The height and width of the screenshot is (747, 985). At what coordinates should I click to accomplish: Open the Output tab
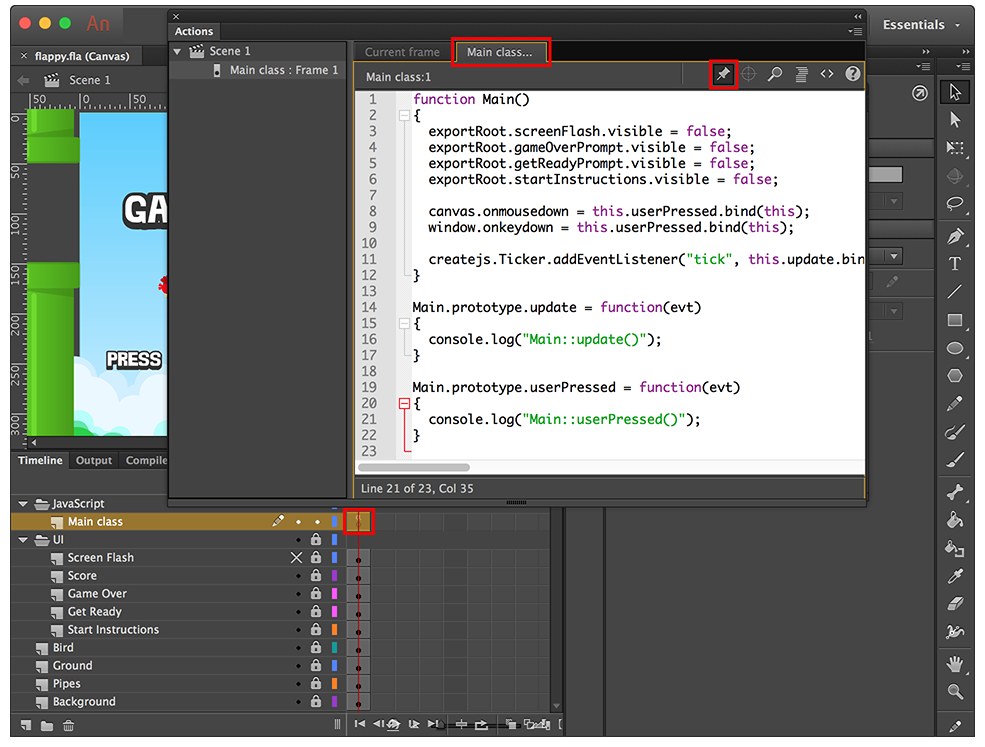pos(94,460)
